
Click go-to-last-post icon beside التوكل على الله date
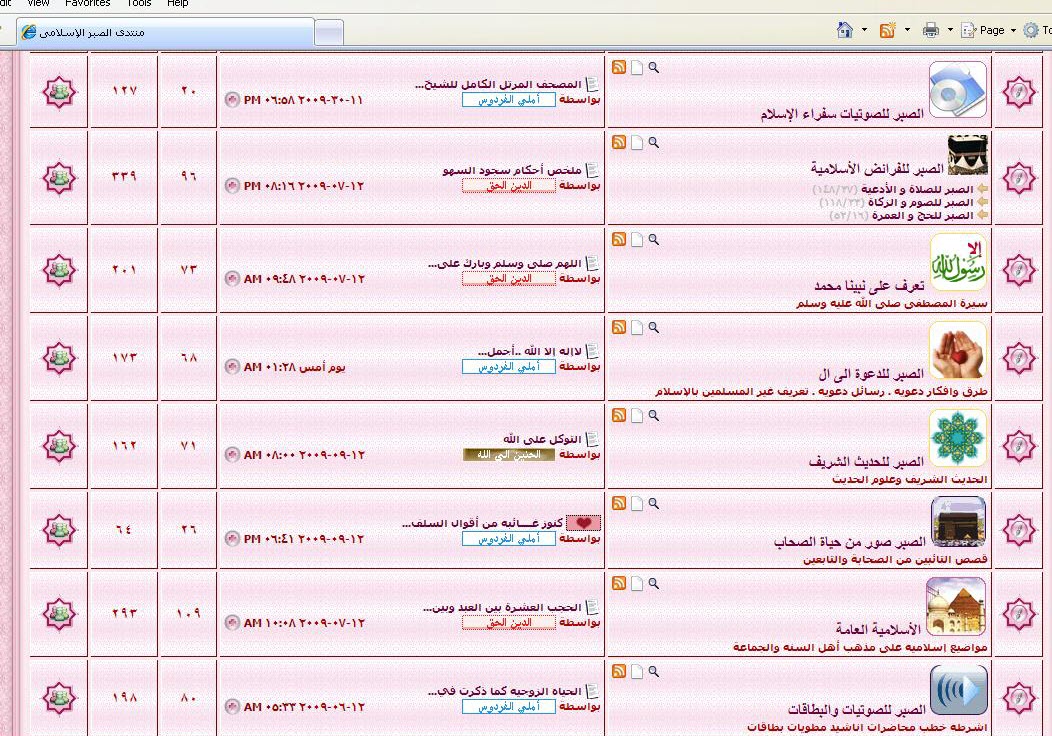pos(232,455)
